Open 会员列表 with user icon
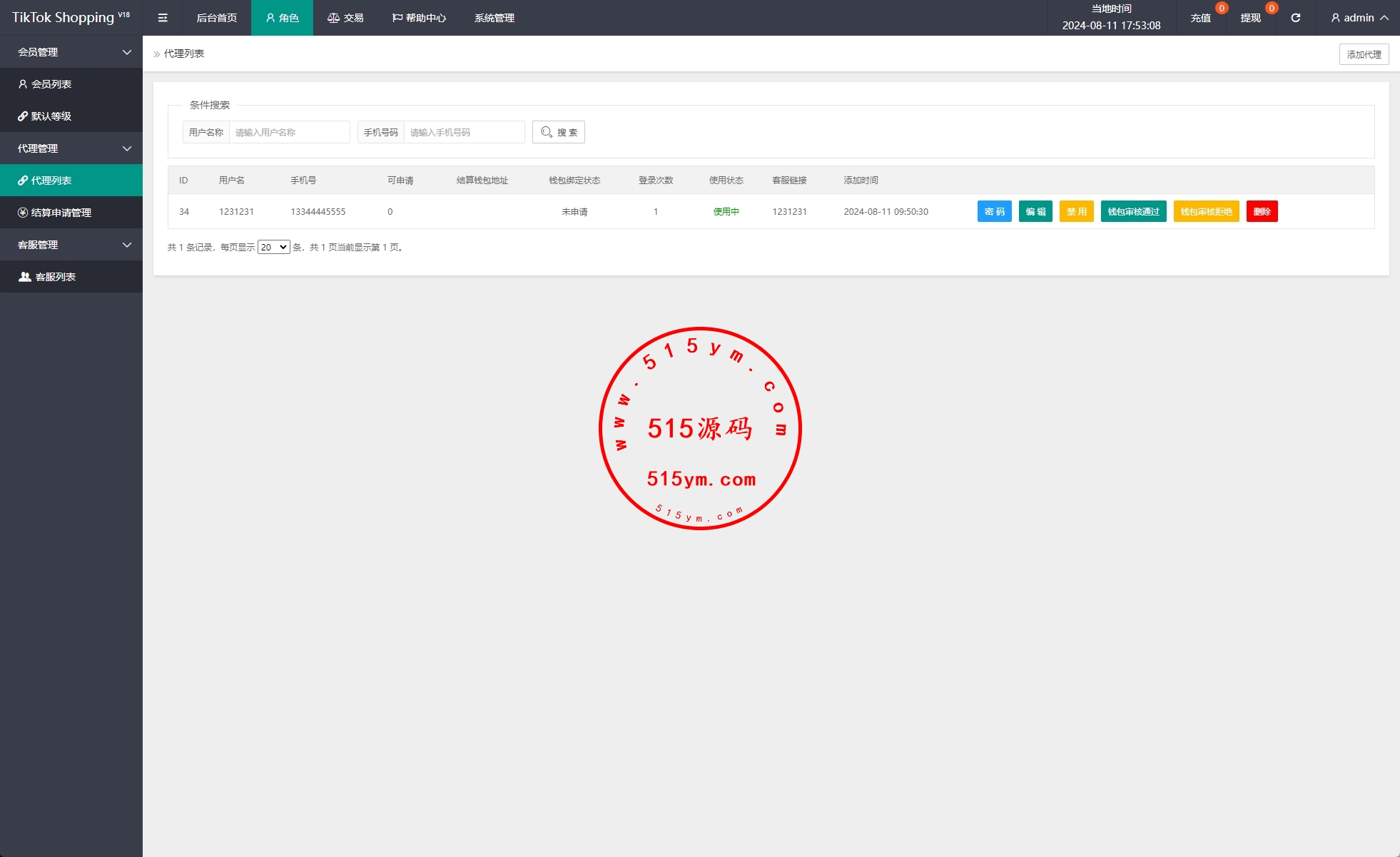This screenshot has height=857, width=1400. click(x=51, y=84)
